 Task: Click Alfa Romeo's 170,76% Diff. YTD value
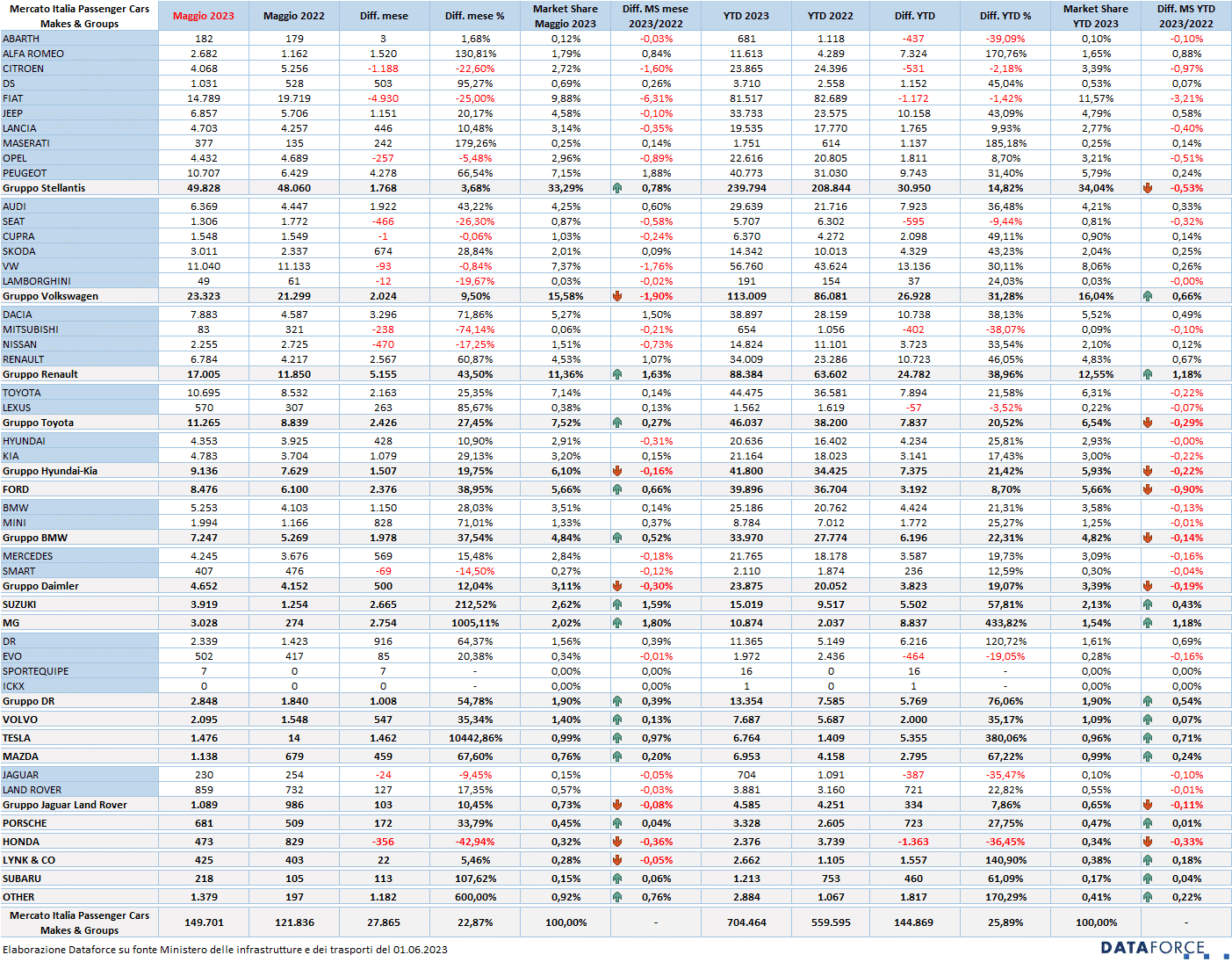[x=1005, y=54]
